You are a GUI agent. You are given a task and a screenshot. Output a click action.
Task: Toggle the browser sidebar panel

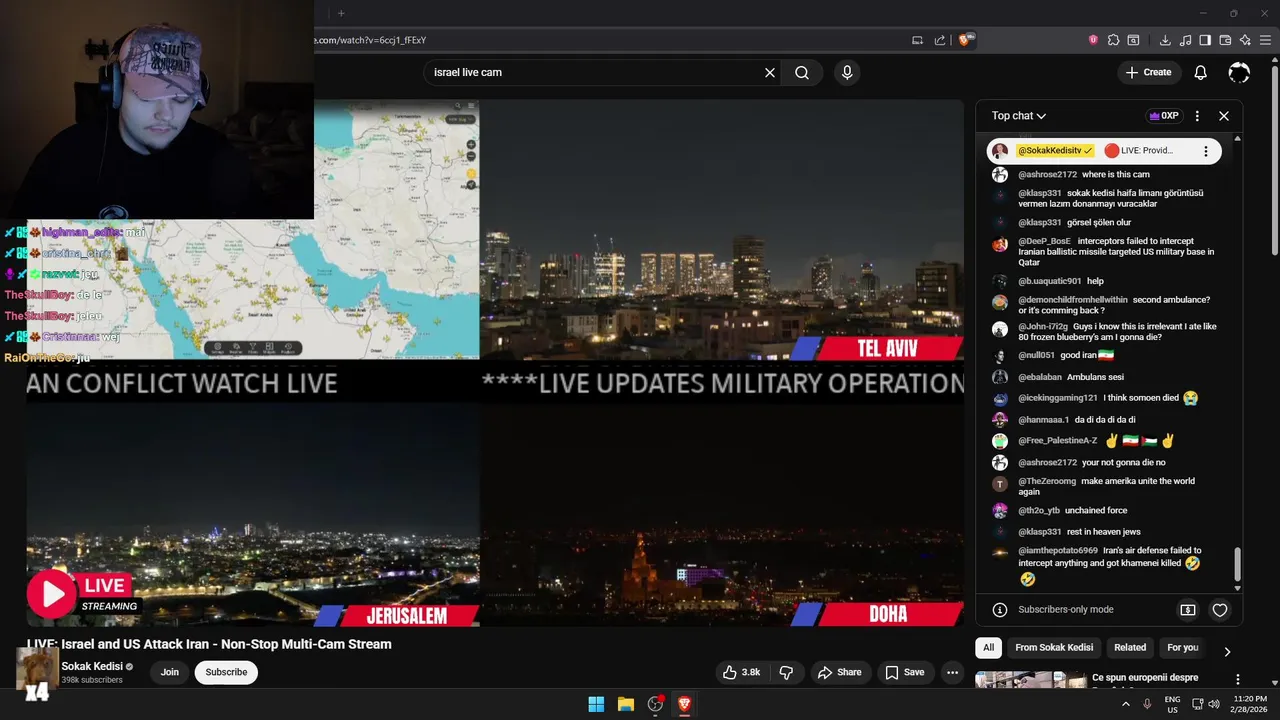pos(1205,40)
